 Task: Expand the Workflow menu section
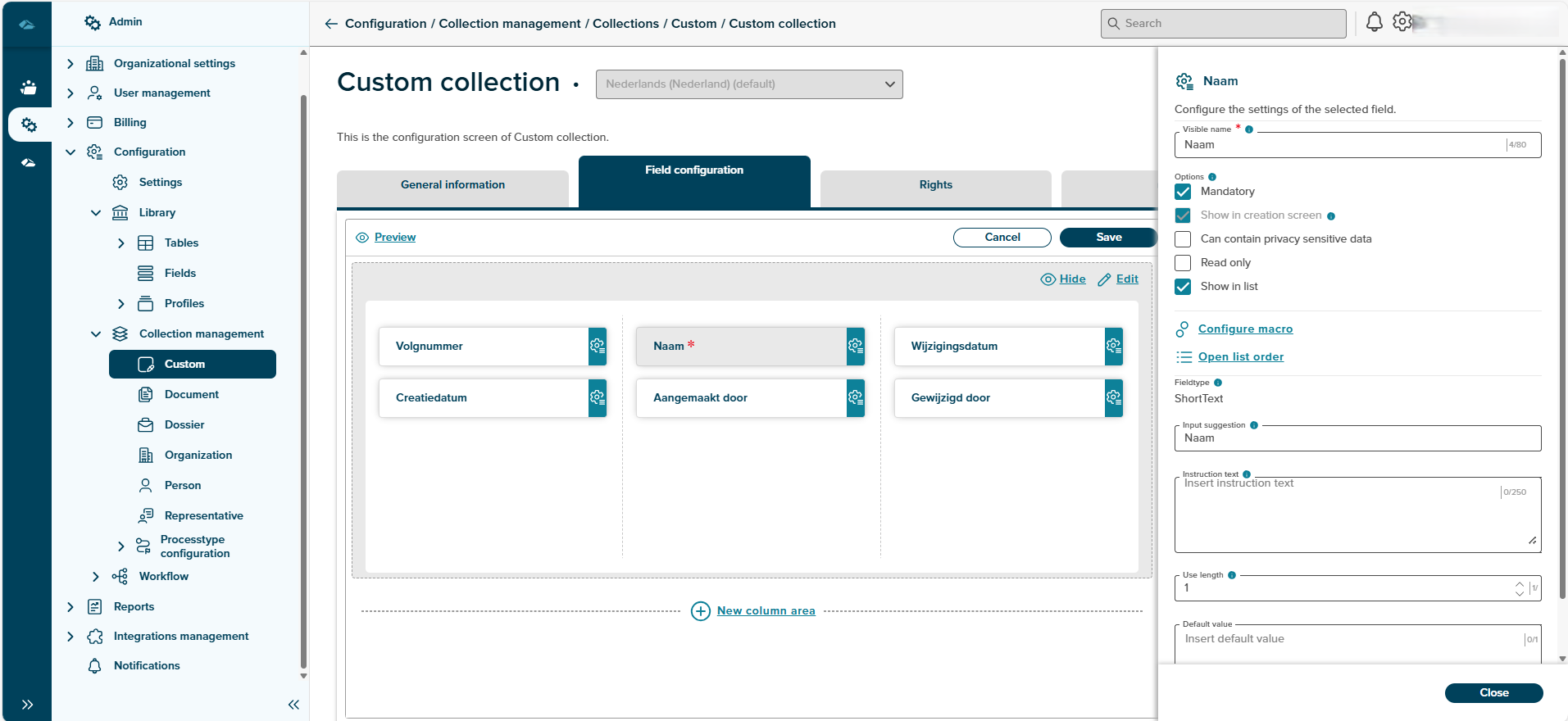click(96, 577)
